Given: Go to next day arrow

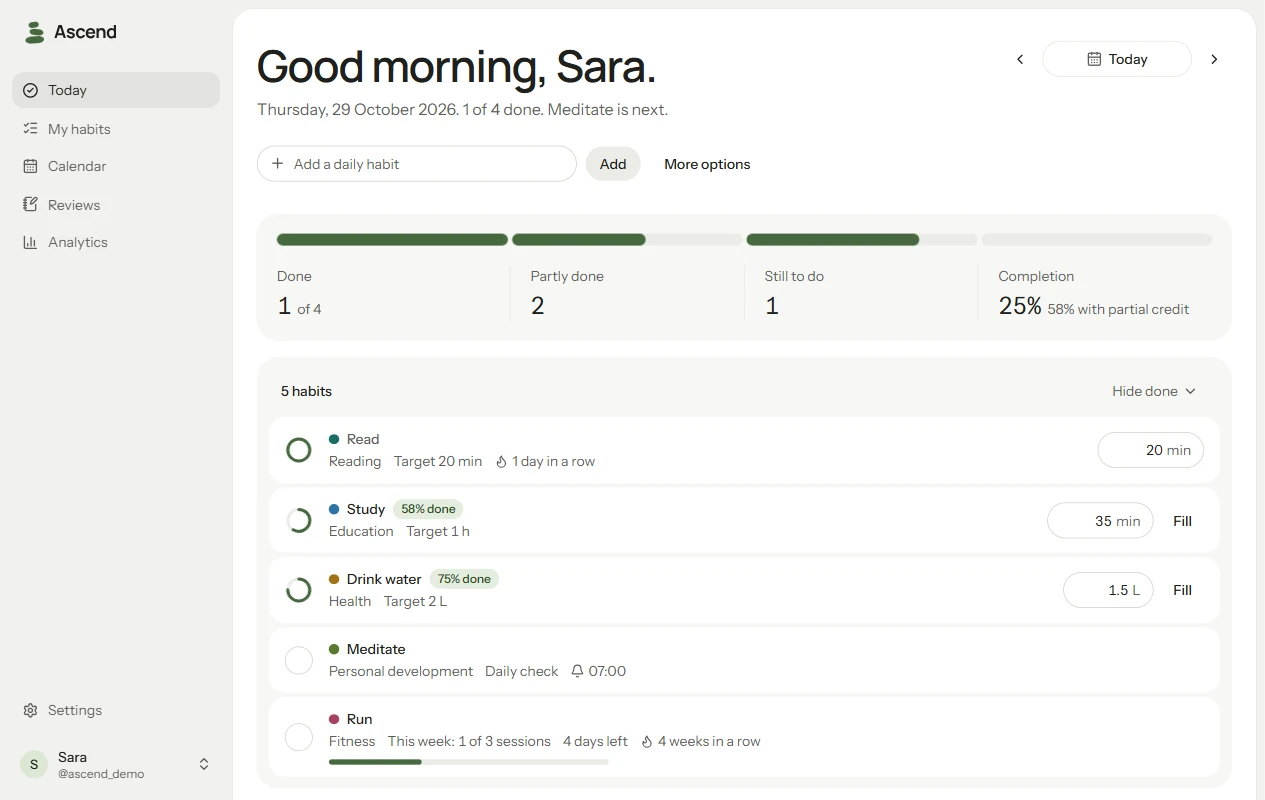Looking at the screenshot, I should coord(1214,59).
